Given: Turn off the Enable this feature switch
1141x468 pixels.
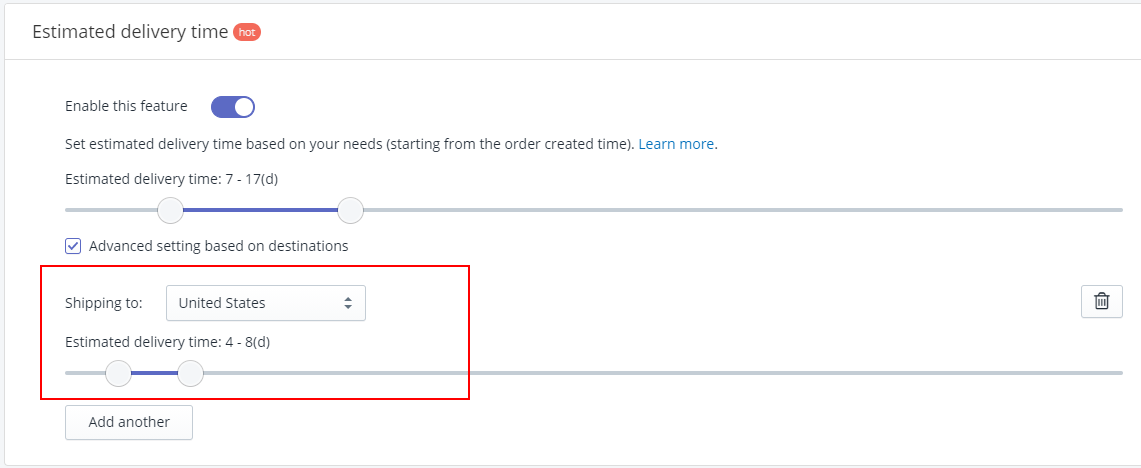Looking at the screenshot, I should click(x=233, y=107).
